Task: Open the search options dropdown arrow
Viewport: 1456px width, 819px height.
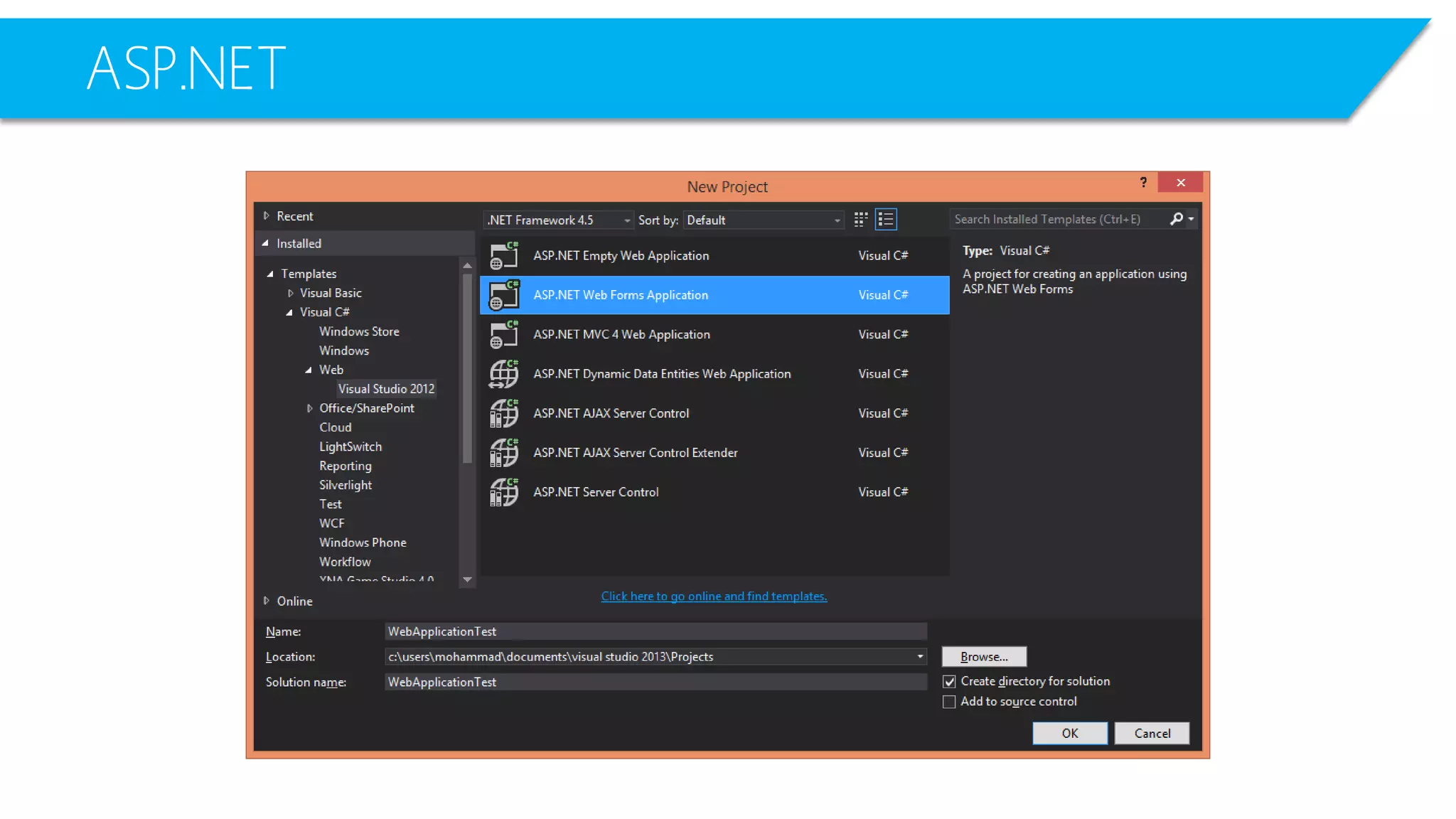Action: pyautogui.click(x=1191, y=220)
